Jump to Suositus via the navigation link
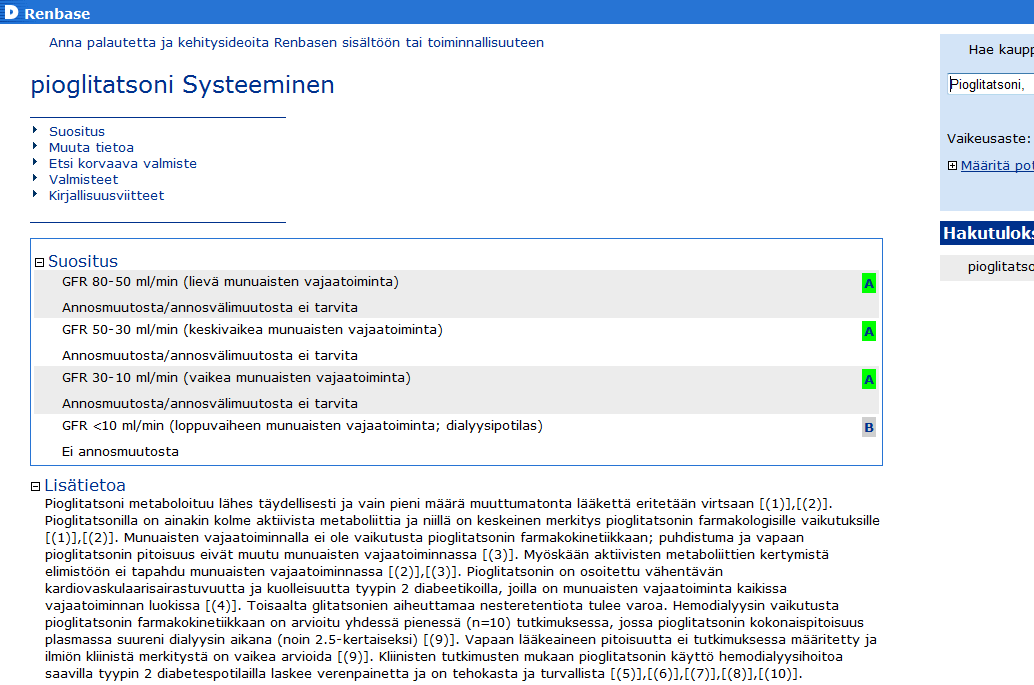 (x=76, y=131)
